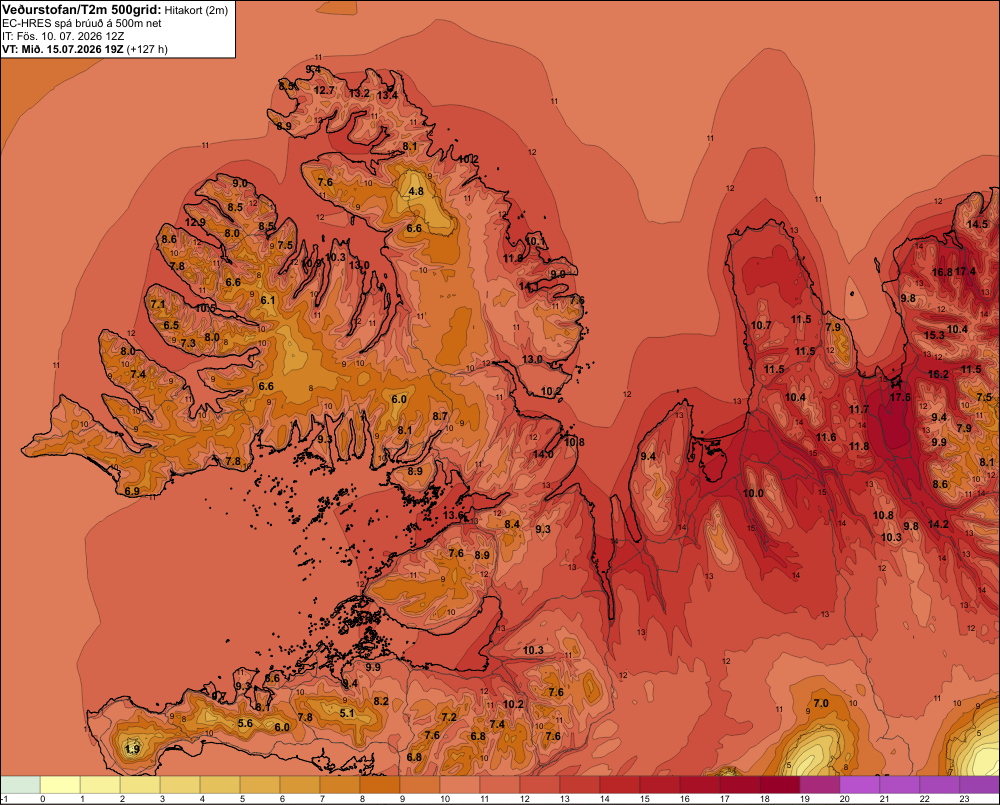Click the dark red 17-18 legend swatch
Viewport: 1000px width, 805px height.
[x=740, y=784]
